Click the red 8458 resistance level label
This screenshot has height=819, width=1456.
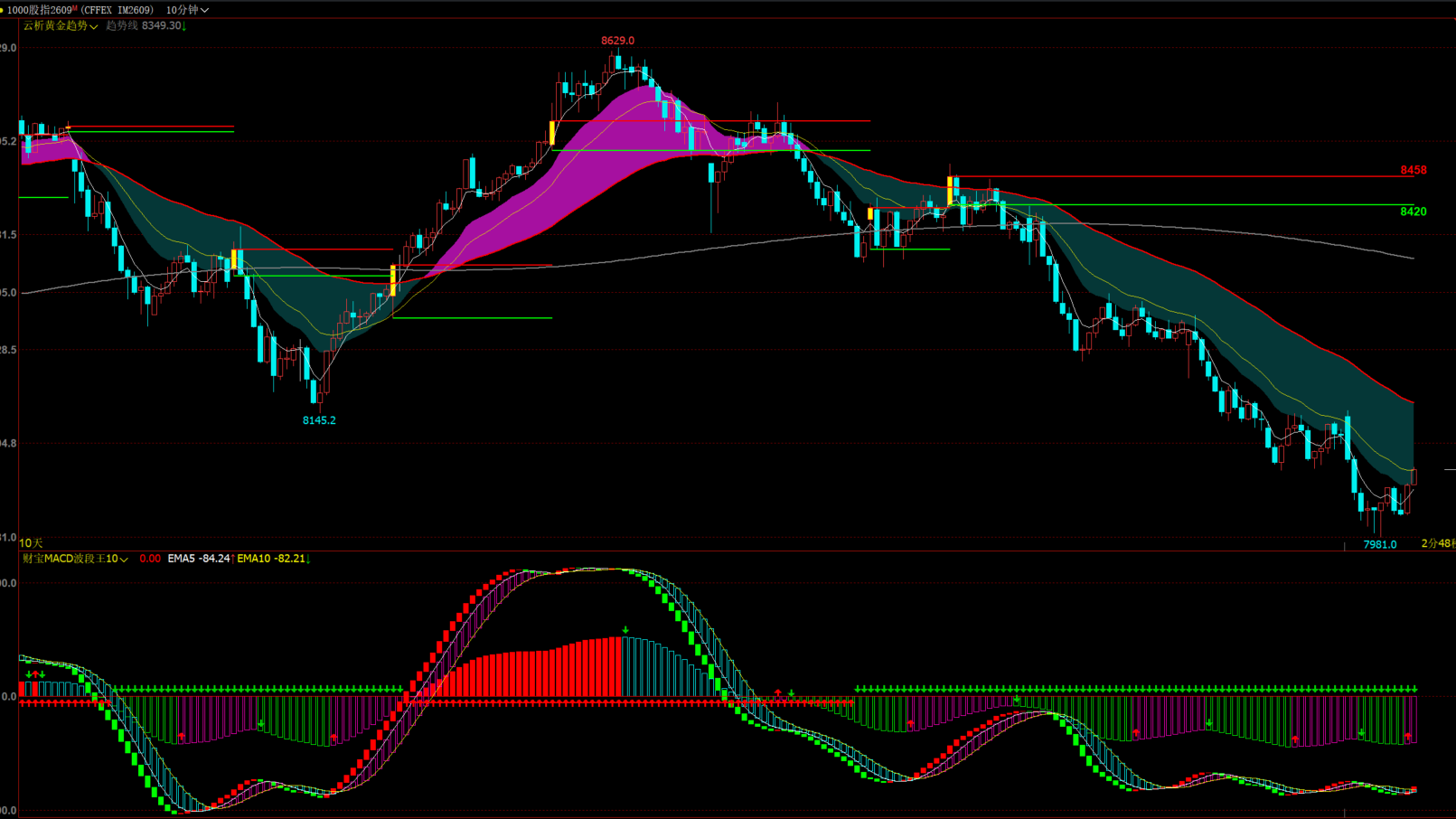[1414, 170]
